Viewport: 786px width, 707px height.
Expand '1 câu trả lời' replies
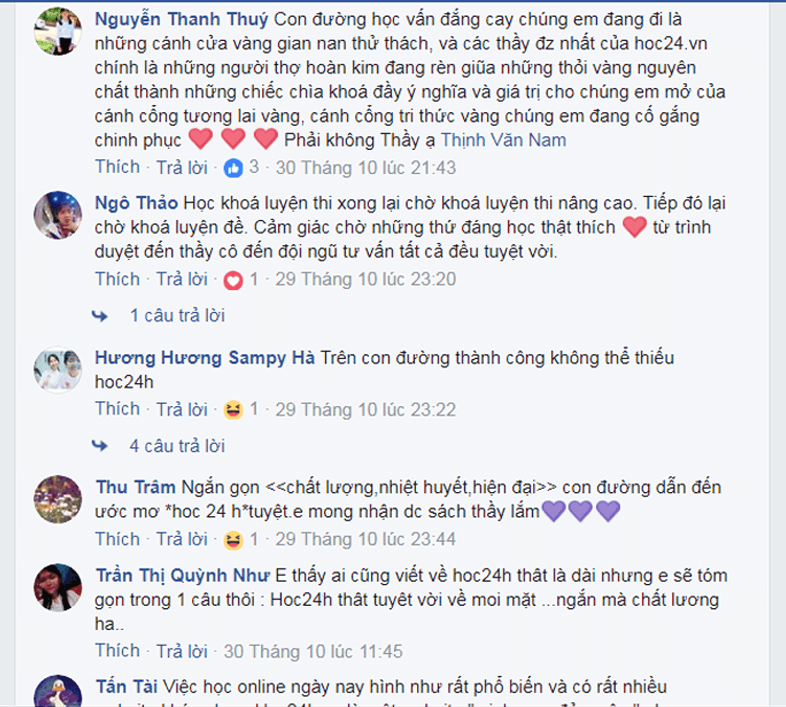click(x=177, y=315)
